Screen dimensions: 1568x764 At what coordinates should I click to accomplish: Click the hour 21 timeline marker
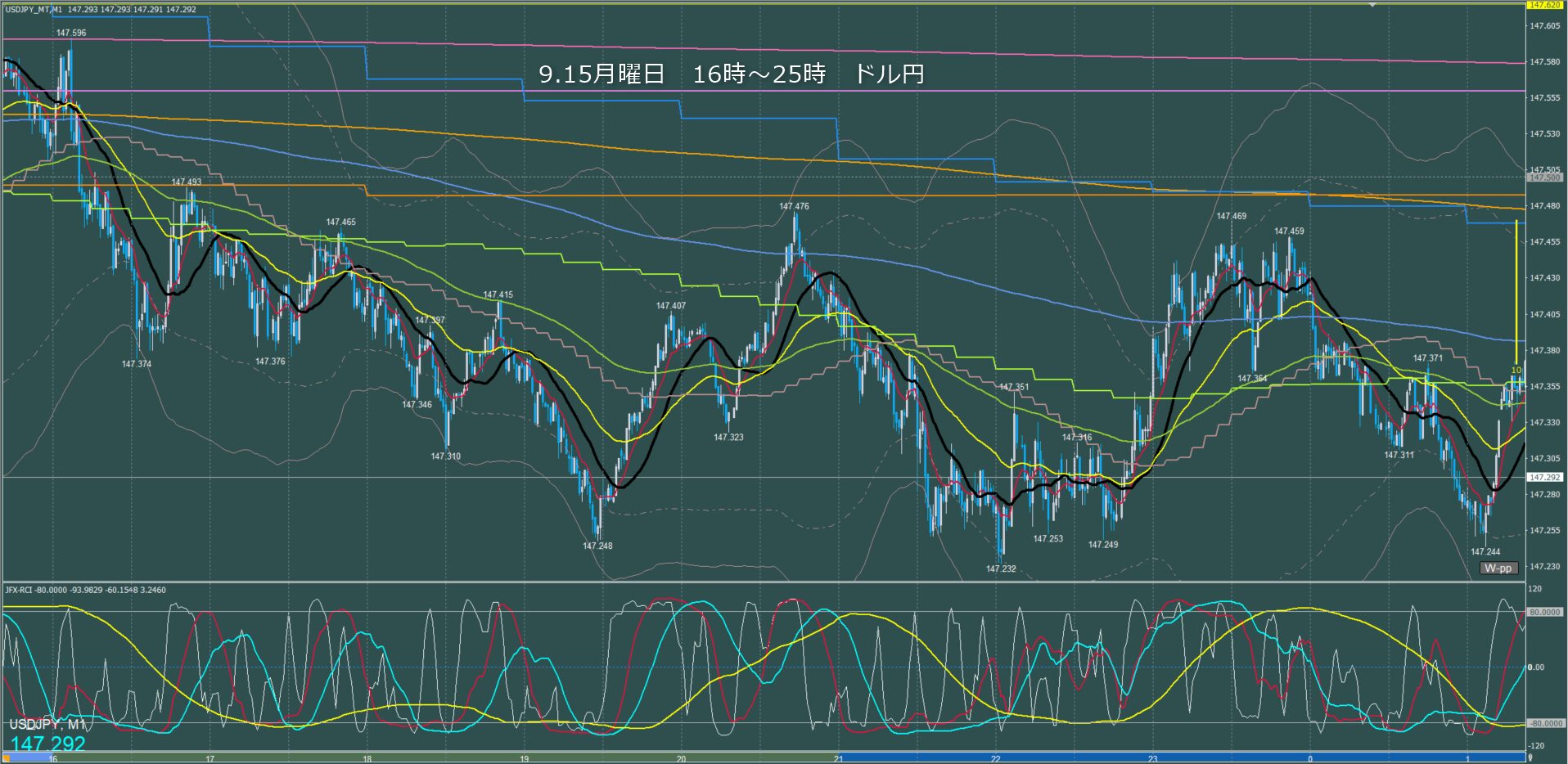[838, 759]
